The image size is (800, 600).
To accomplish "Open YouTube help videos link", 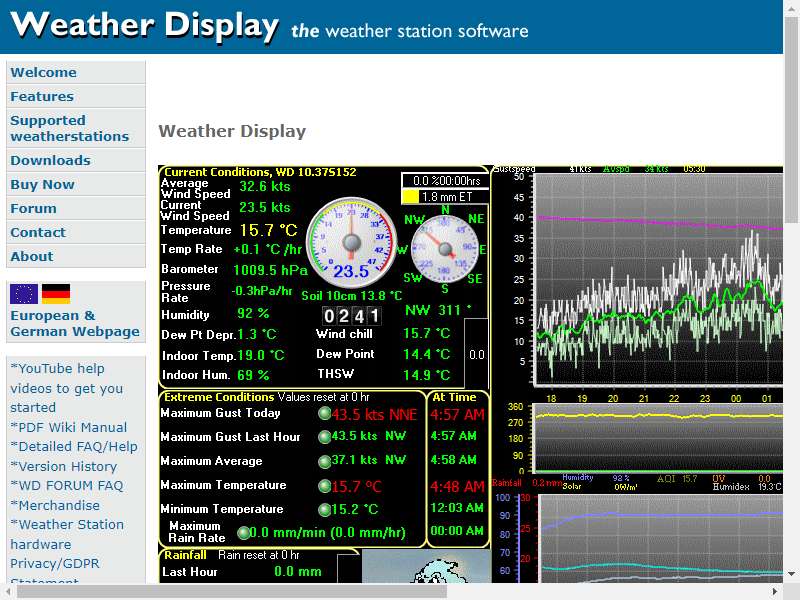I will 66,388.
